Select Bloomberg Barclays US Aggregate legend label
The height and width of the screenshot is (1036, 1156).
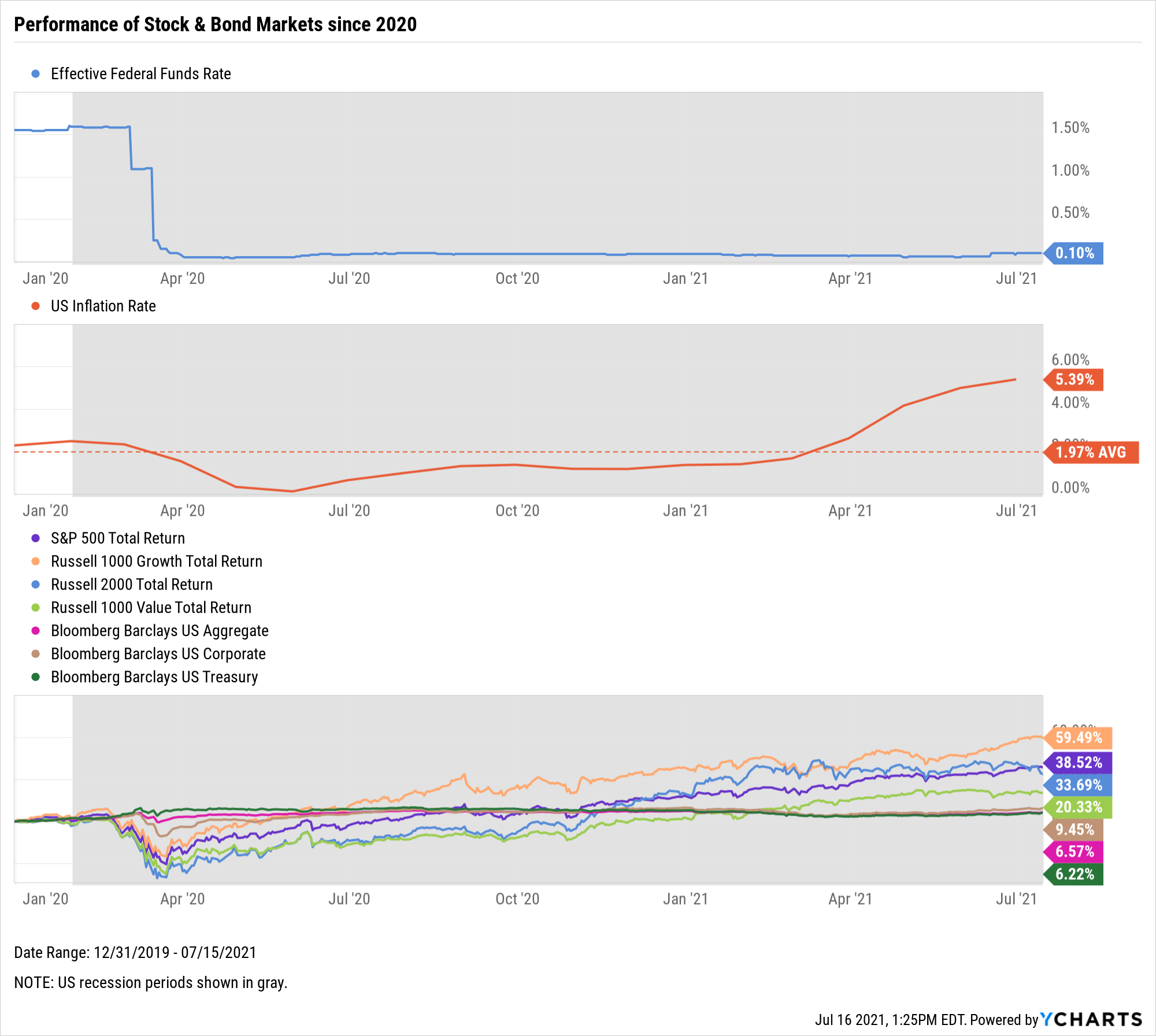[x=160, y=631]
